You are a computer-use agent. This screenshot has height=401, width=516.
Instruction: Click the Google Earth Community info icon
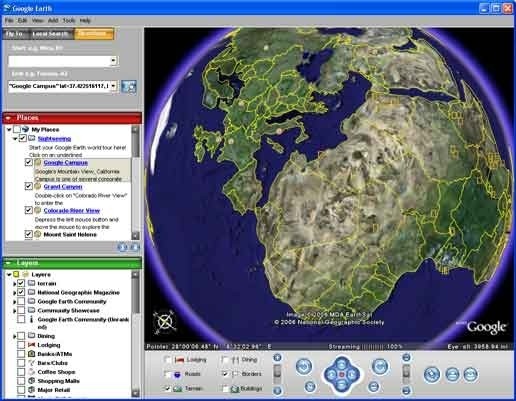tap(32, 319)
